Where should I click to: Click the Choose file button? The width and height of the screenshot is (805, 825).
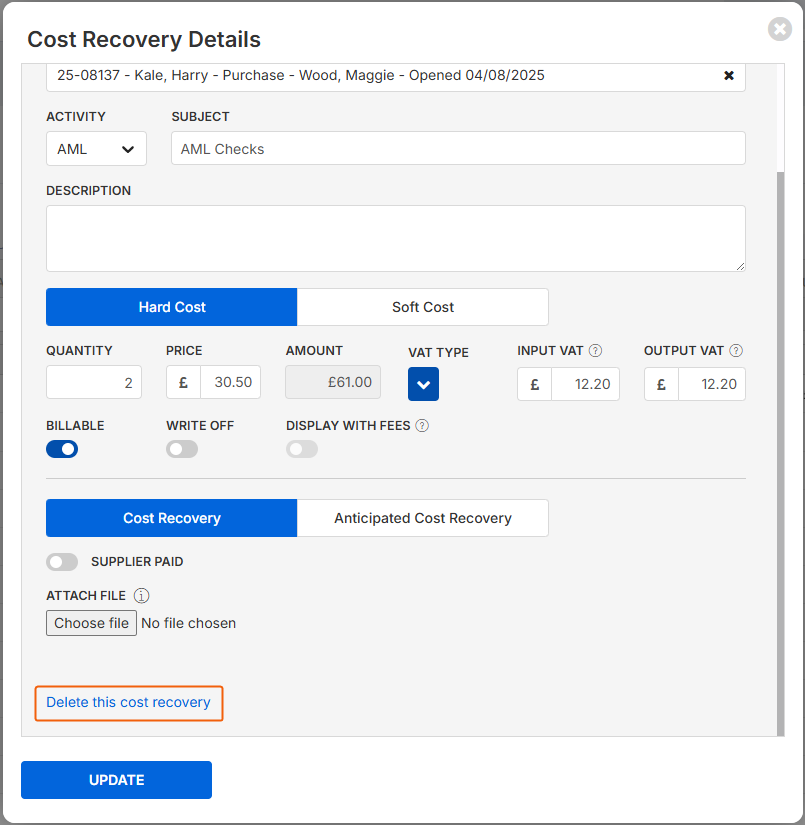pyautogui.click(x=91, y=623)
